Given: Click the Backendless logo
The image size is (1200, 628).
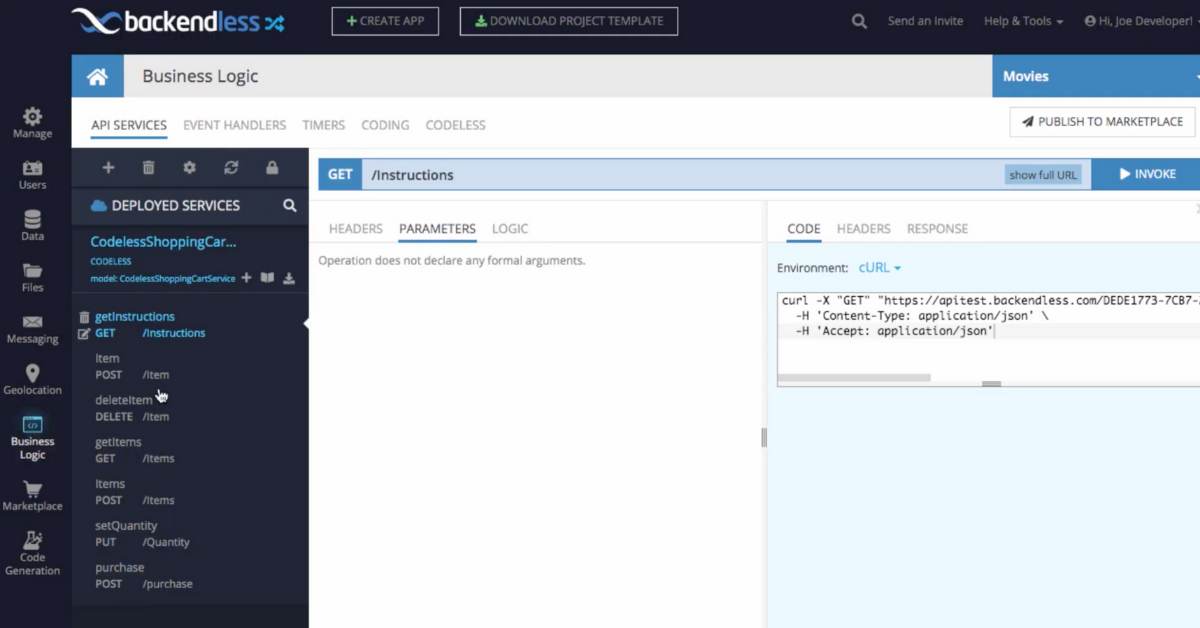Looking at the screenshot, I should [x=179, y=21].
